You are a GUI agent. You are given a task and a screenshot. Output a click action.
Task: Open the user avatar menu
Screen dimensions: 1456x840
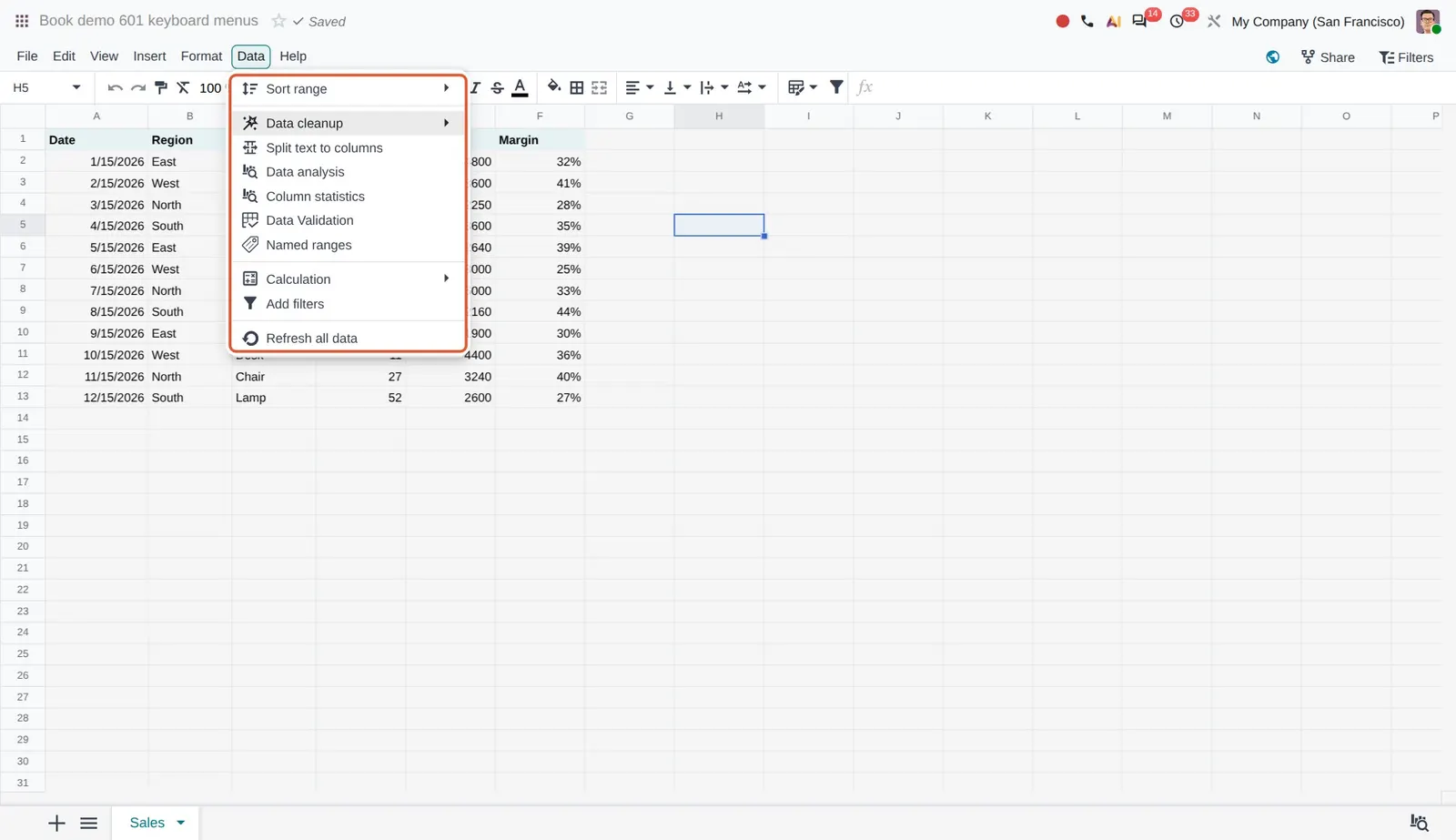point(1428,21)
